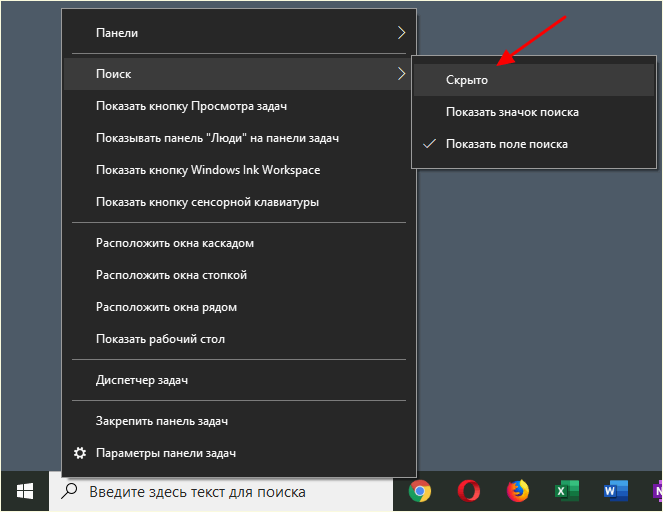Select Показать рабочий стол
The image size is (663, 512).
[239, 339]
